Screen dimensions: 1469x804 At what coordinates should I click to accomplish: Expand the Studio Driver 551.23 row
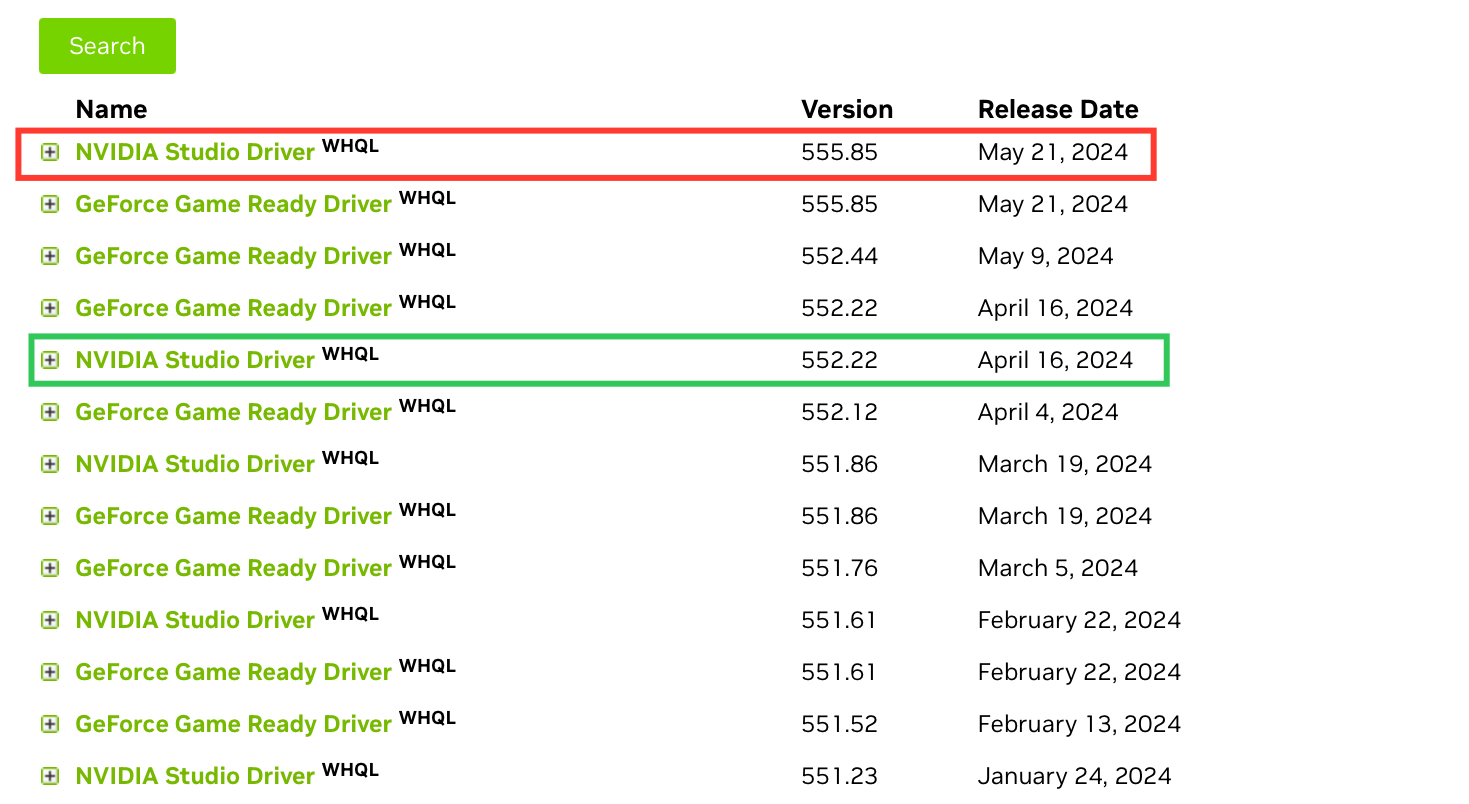point(50,776)
